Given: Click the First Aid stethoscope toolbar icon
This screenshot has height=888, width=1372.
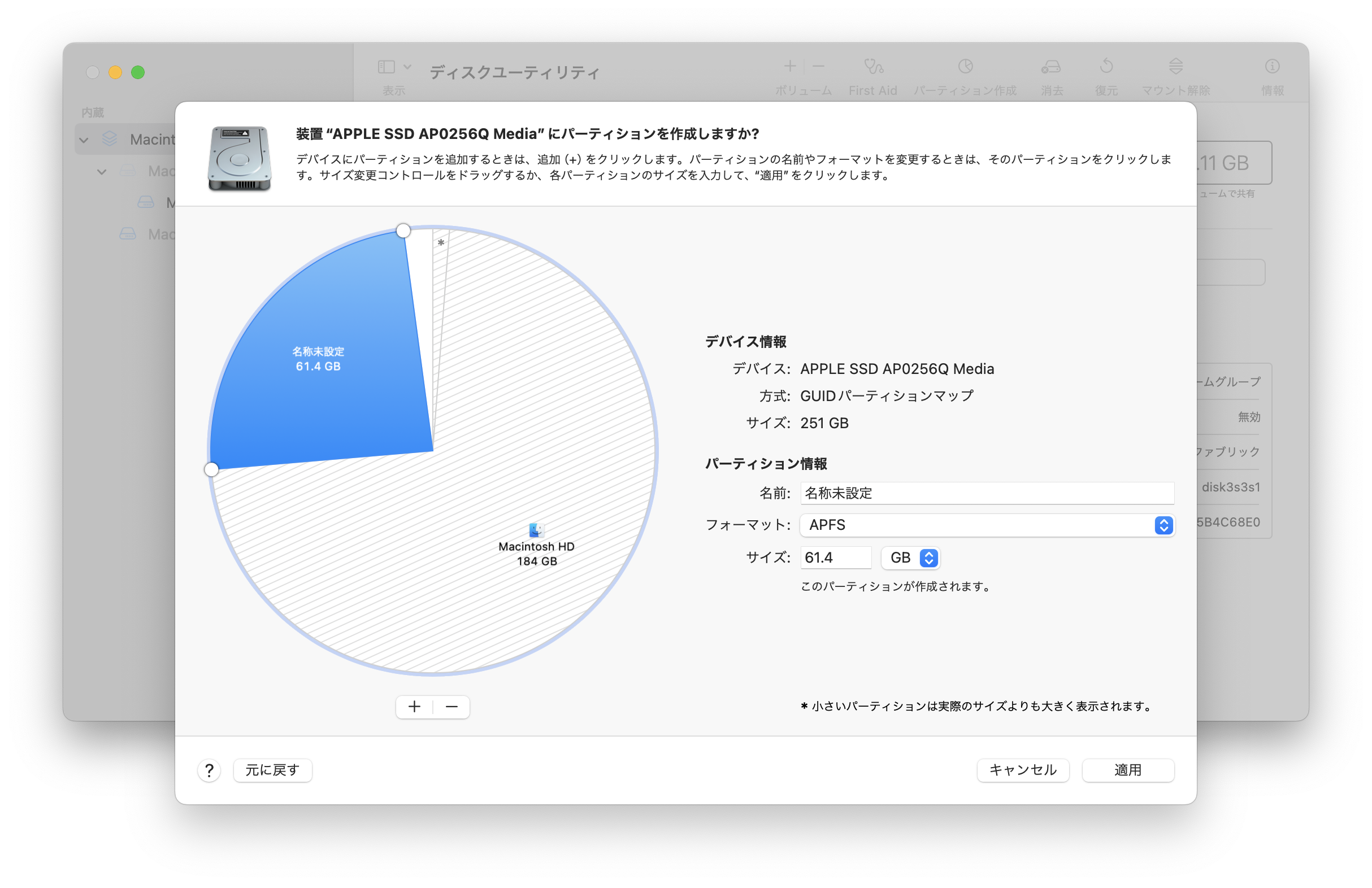Looking at the screenshot, I should click(x=873, y=67).
